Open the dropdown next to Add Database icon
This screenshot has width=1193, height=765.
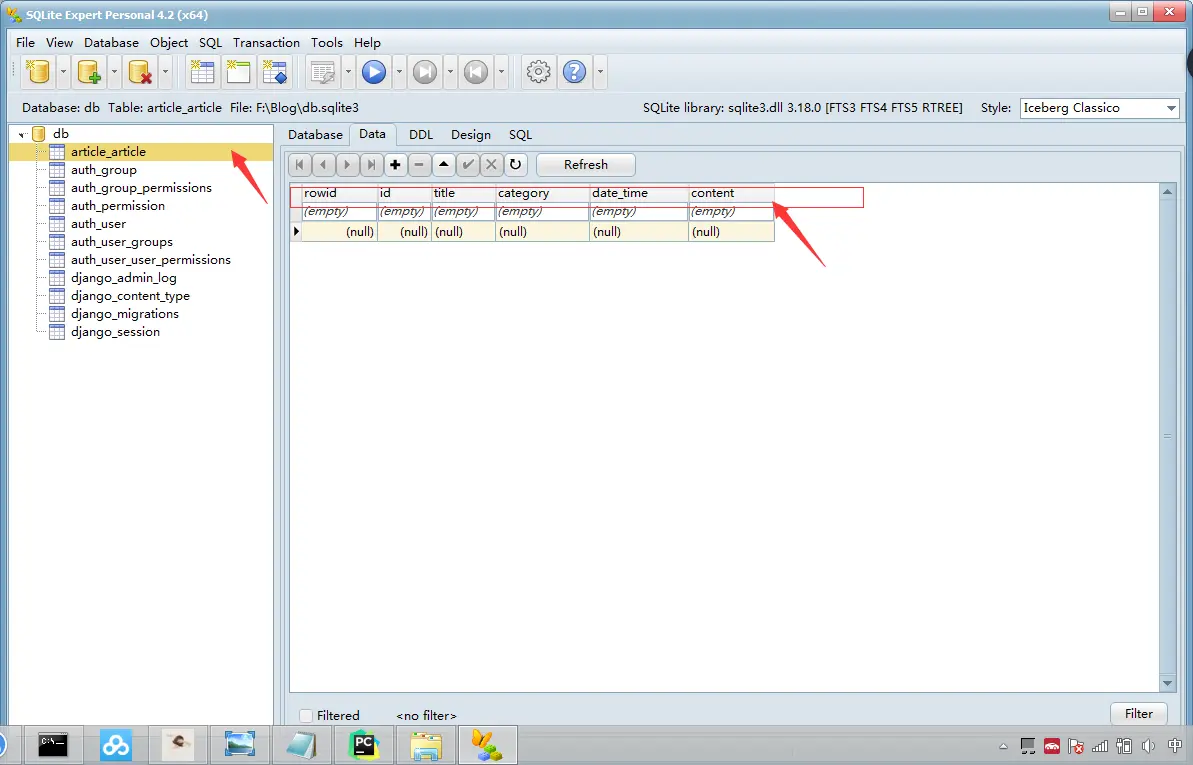click(114, 72)
